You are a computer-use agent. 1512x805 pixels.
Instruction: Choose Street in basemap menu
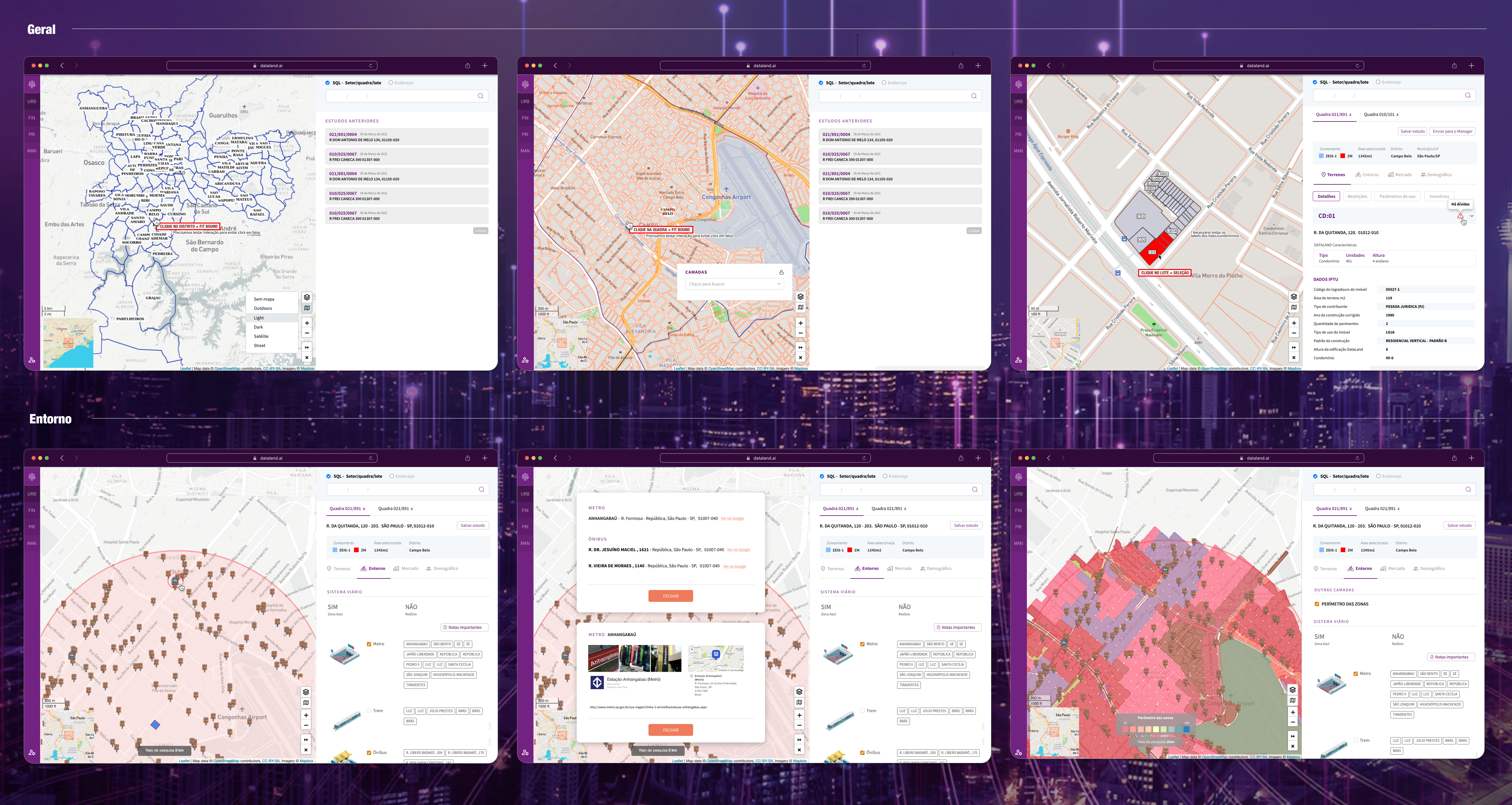coord(260,346)
